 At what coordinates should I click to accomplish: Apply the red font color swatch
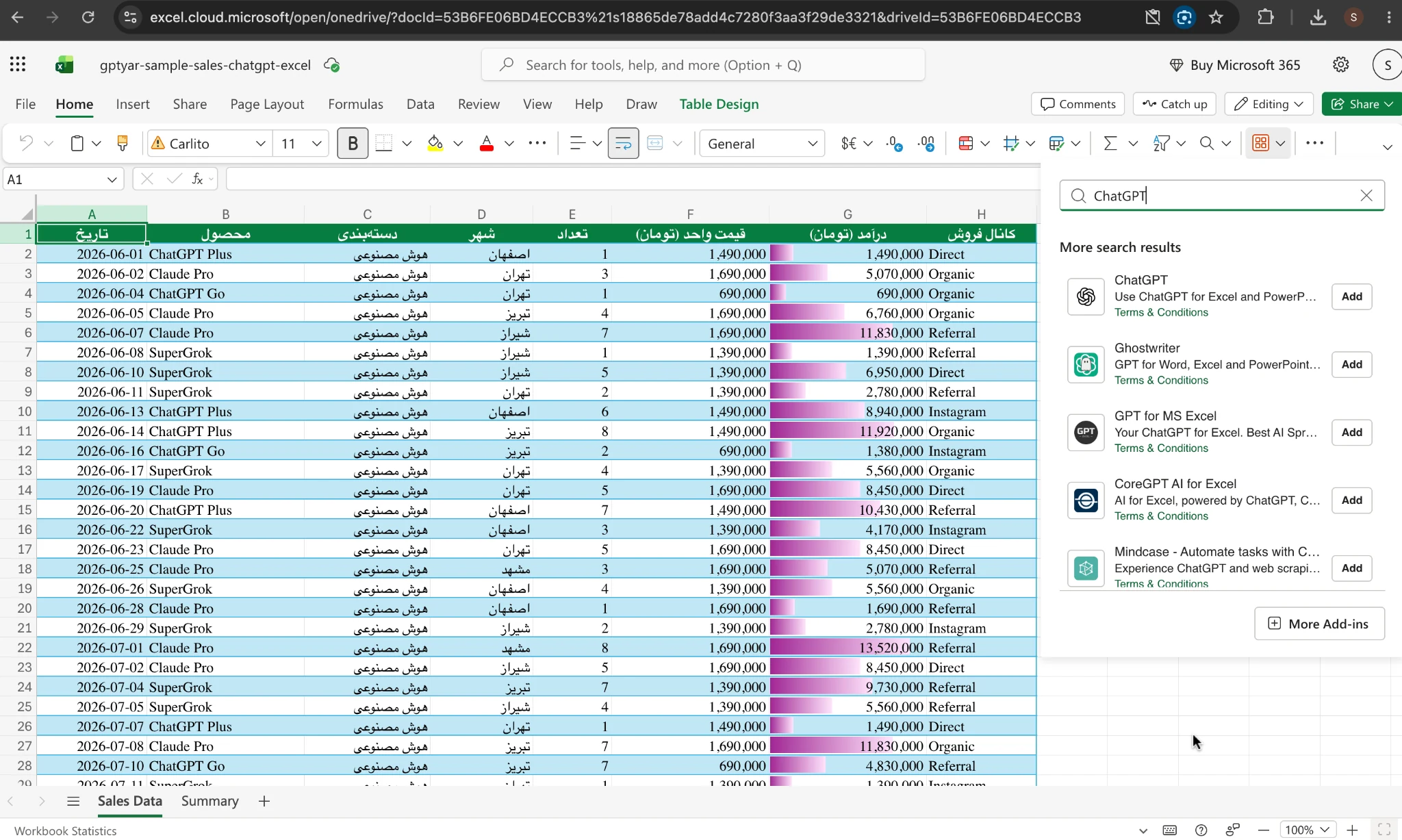coord(487,143)
